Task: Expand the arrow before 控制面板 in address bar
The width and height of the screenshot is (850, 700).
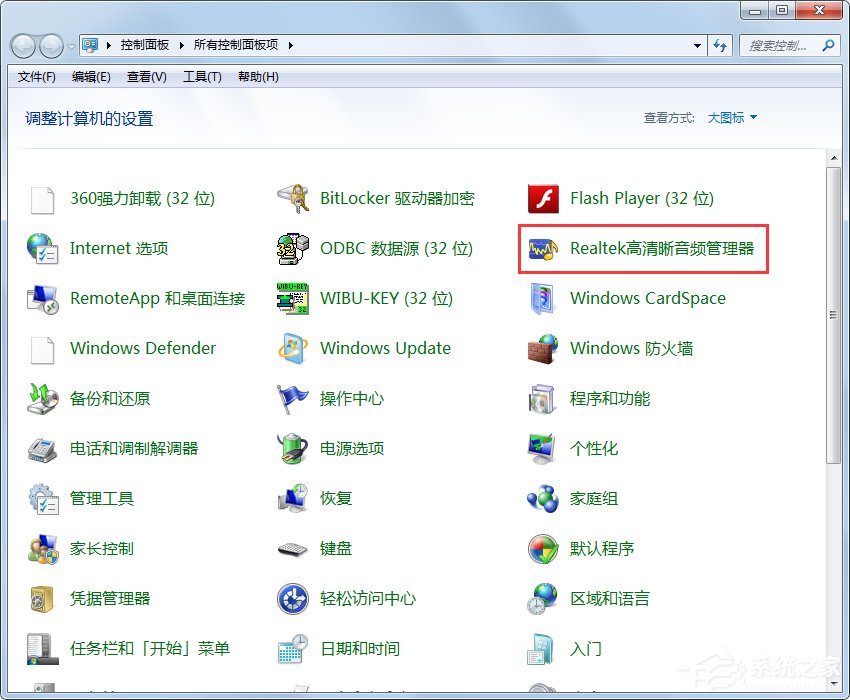Action: point(108,46)
